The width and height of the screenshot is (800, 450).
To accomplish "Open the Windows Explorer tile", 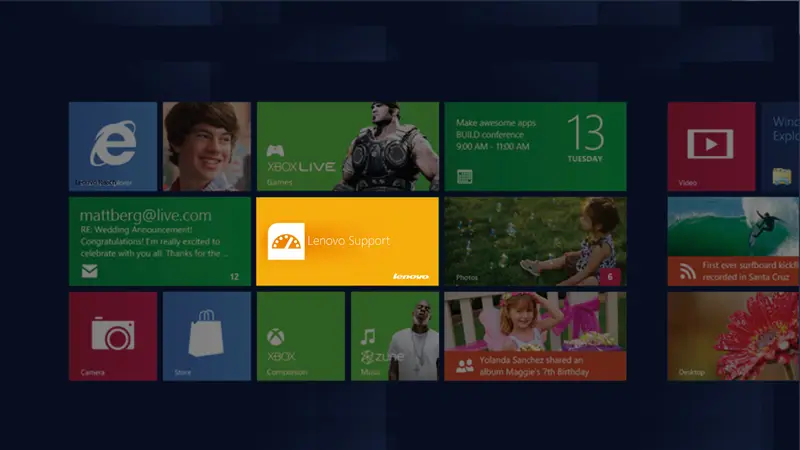I will coord(781,146).
